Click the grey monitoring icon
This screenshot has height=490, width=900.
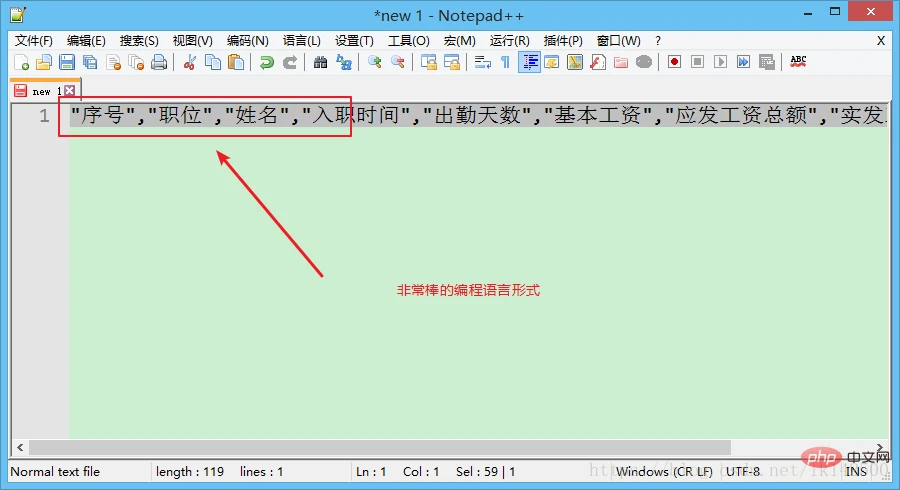(644, 62)
